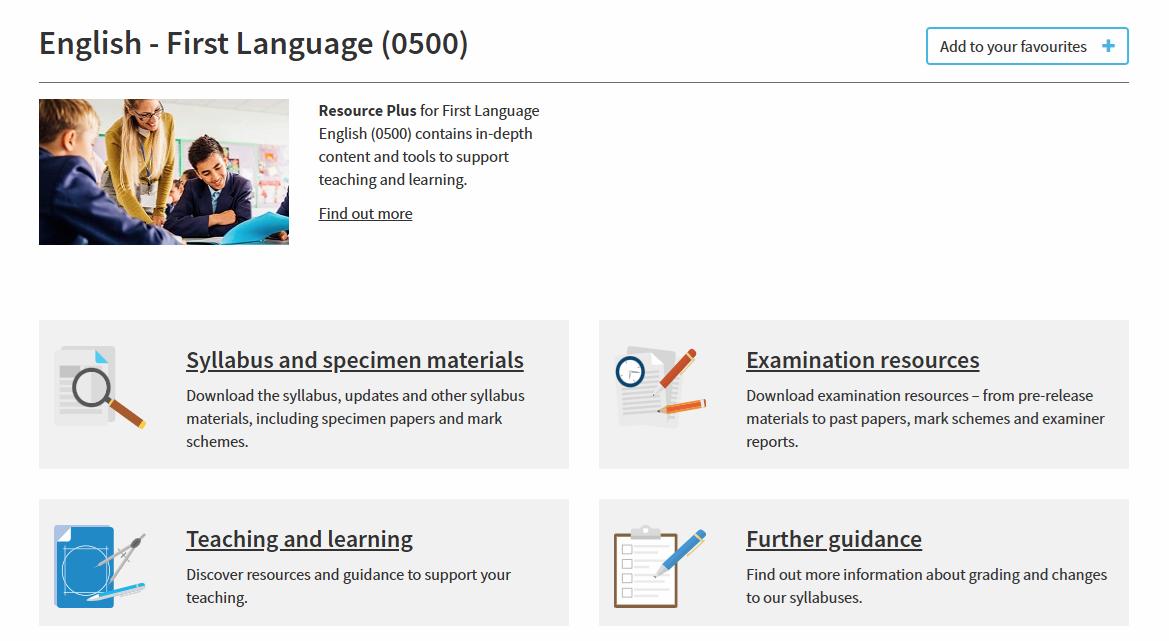
Task: Open the Teaching and learning link
Action: 299,539
